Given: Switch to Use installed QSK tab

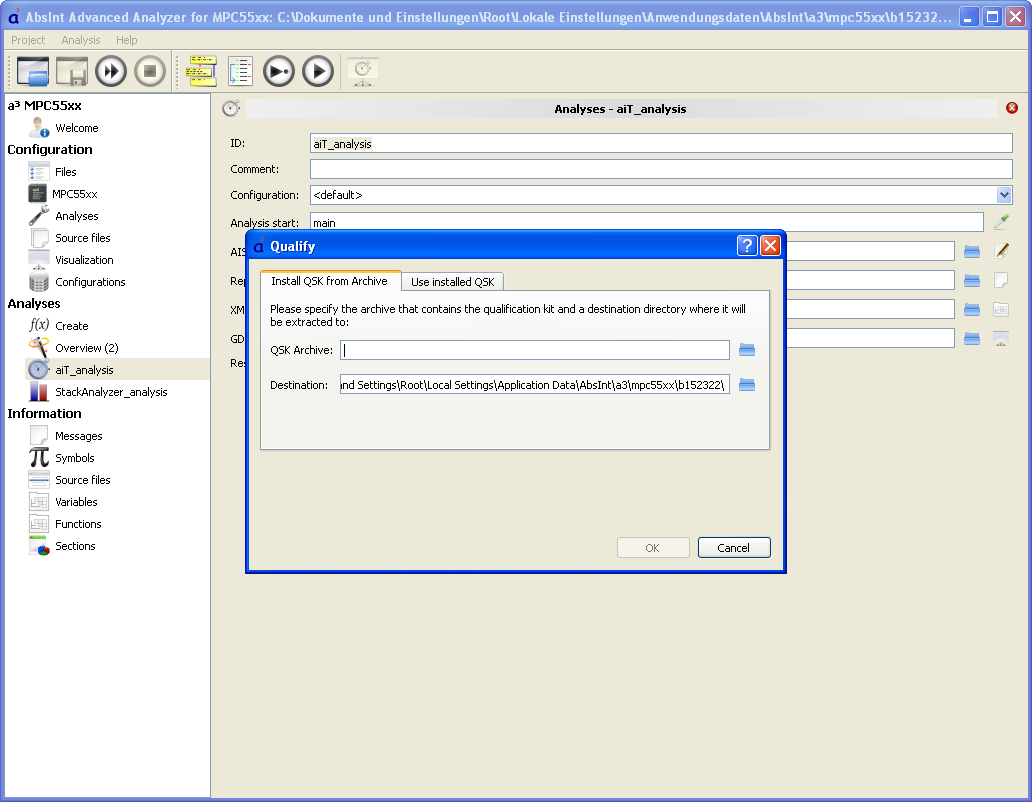Looking at the screenshot, I should (x=453, y=282).
